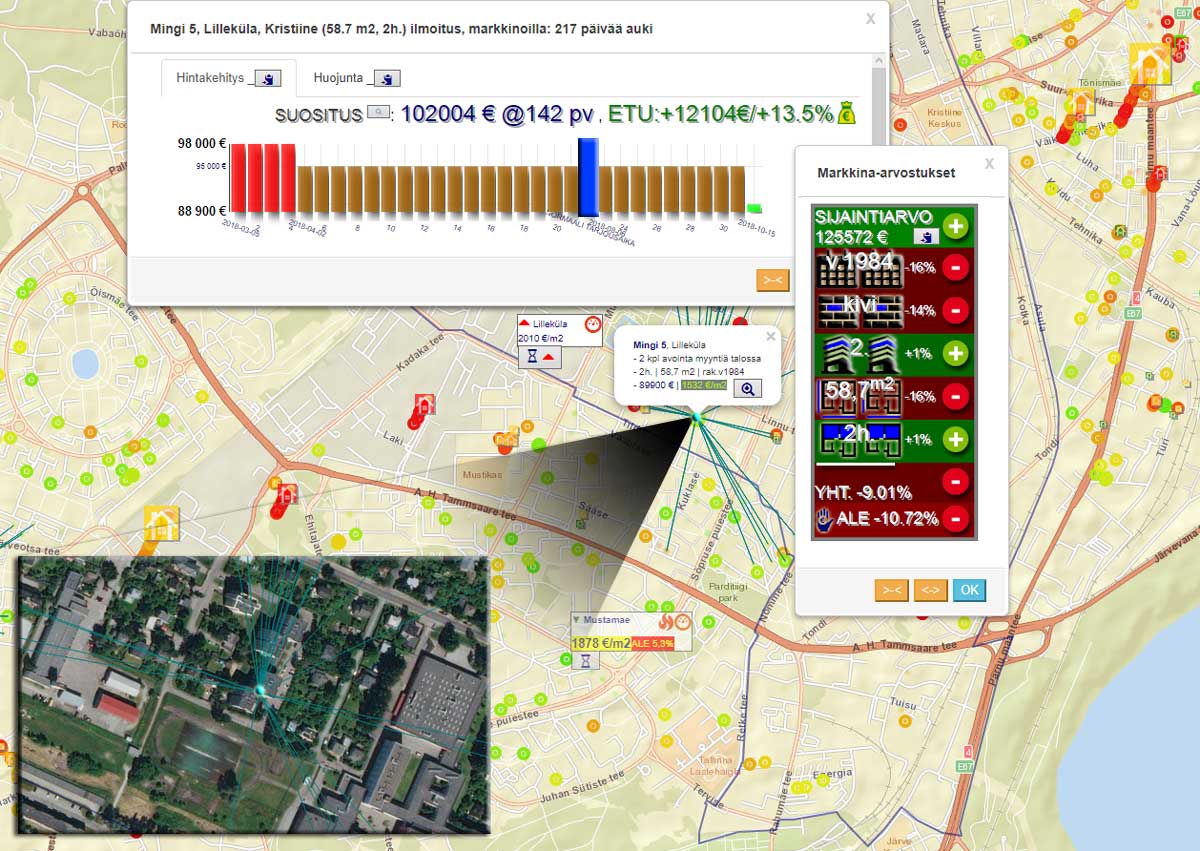Click the money bag icon after ETU value
The height and width of the screenshot is (851, 1200).
coord(847,112)
